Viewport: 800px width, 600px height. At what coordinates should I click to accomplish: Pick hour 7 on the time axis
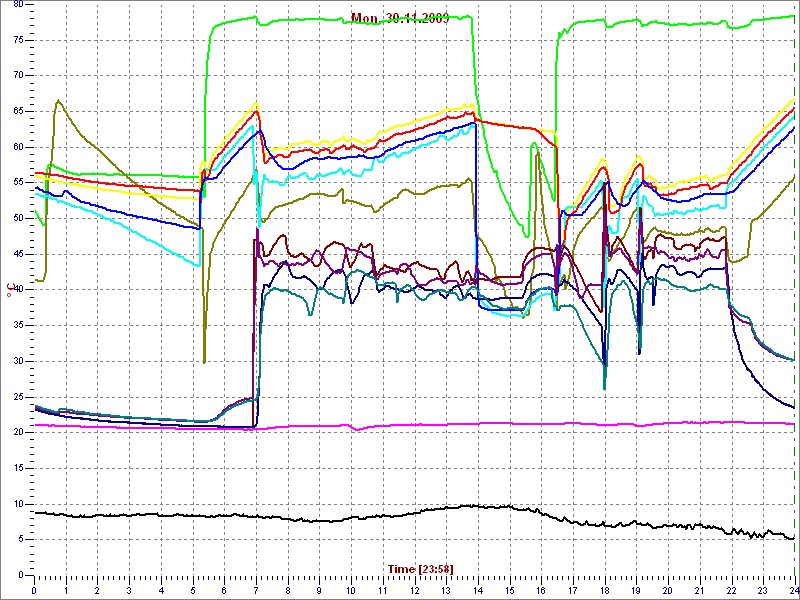pyautogui.click(x=256, y=588)
